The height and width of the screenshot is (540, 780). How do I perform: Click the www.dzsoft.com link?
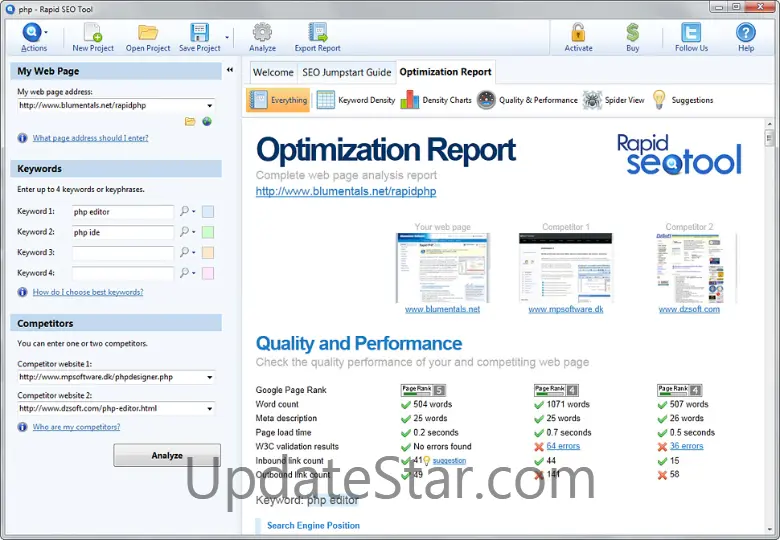click(689, 309)
